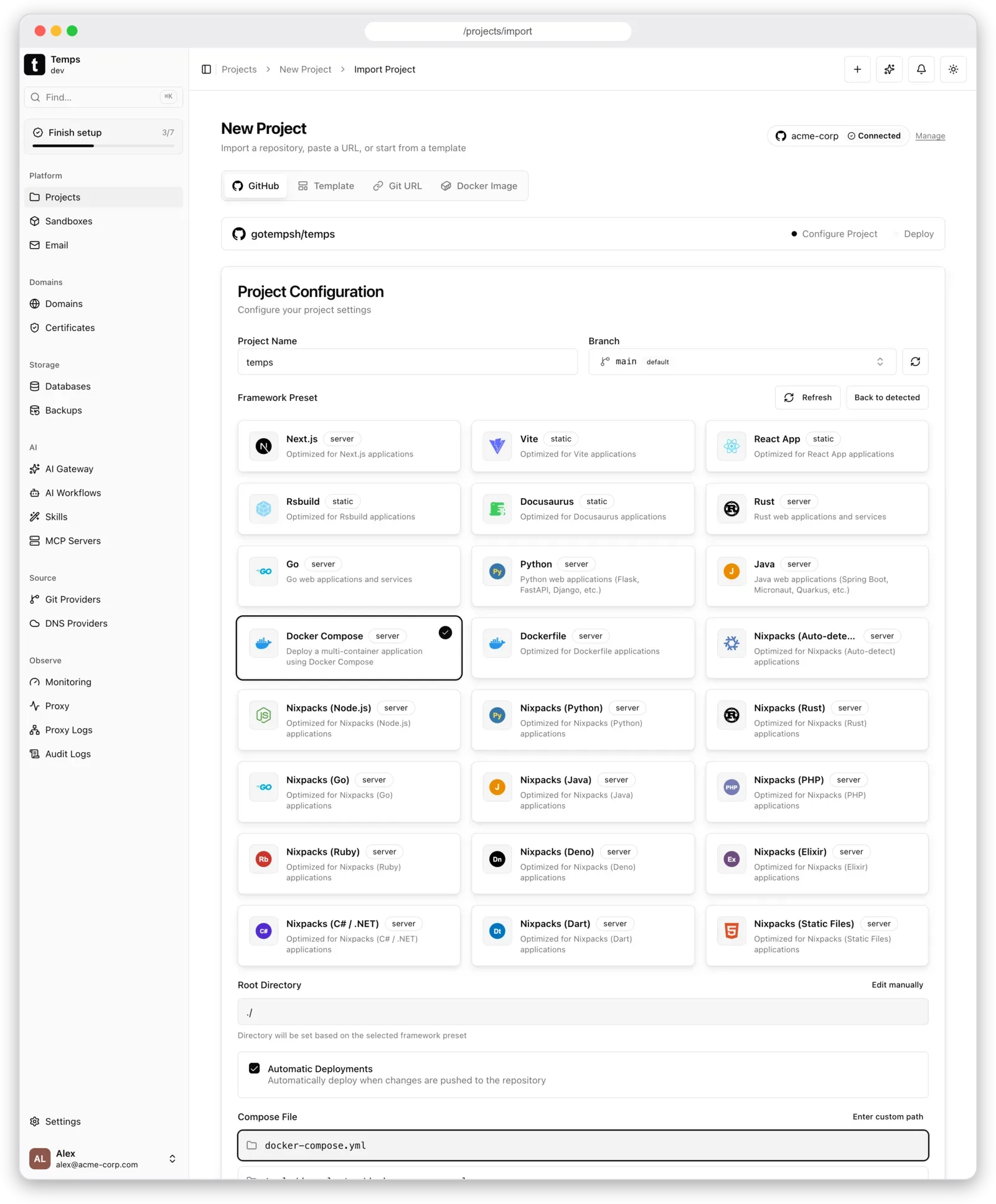Click the Find search field

103,97
